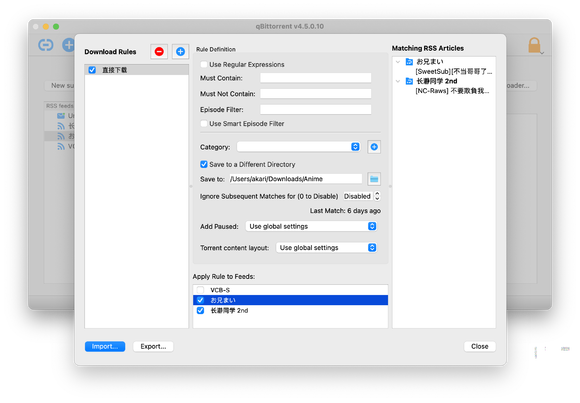Add new category with plus icon
This screenshot has width=580, height=403.
pyautogui.click(x=374, y=147)
